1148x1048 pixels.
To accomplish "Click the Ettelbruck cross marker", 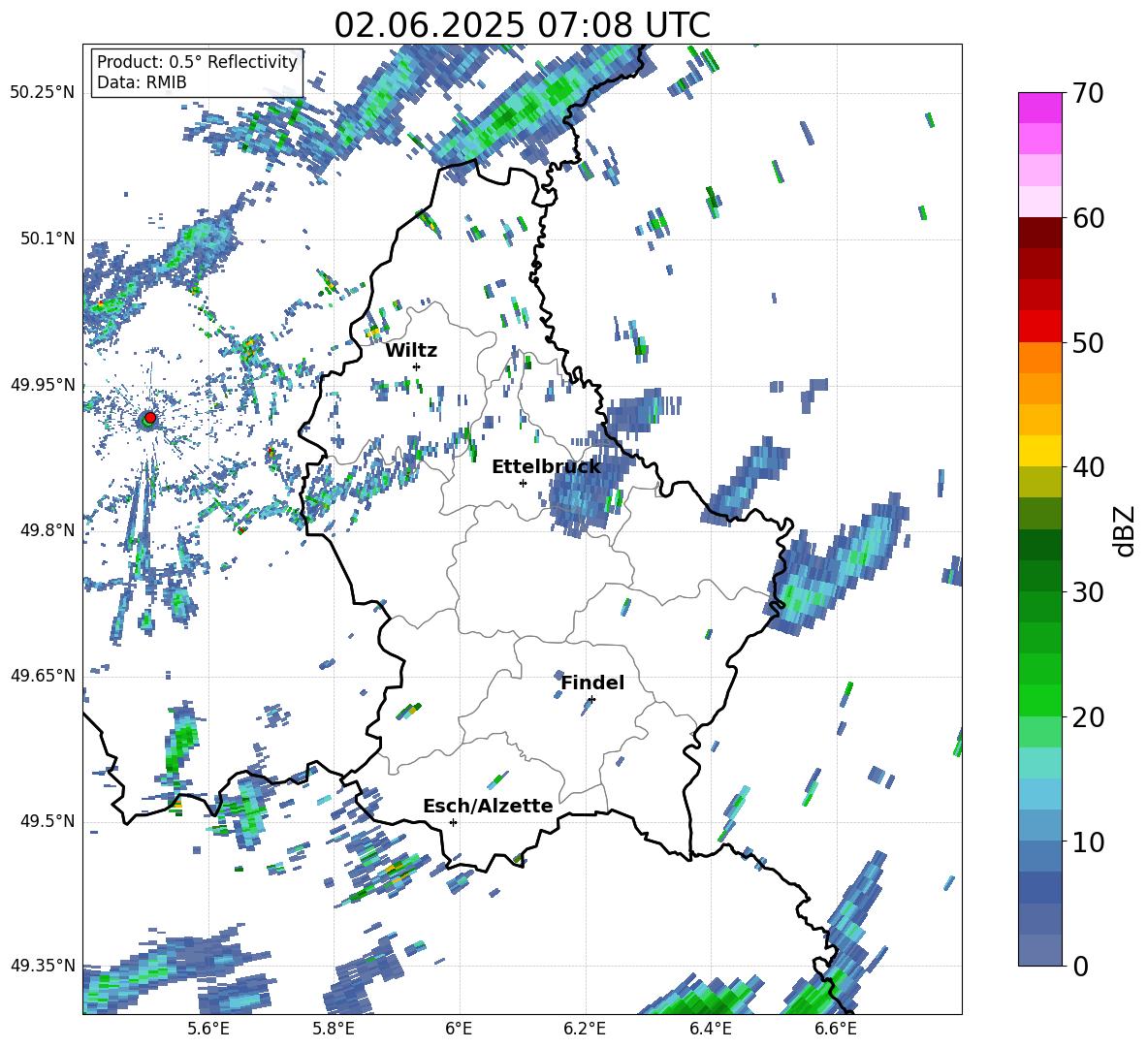I will point(523,483).
